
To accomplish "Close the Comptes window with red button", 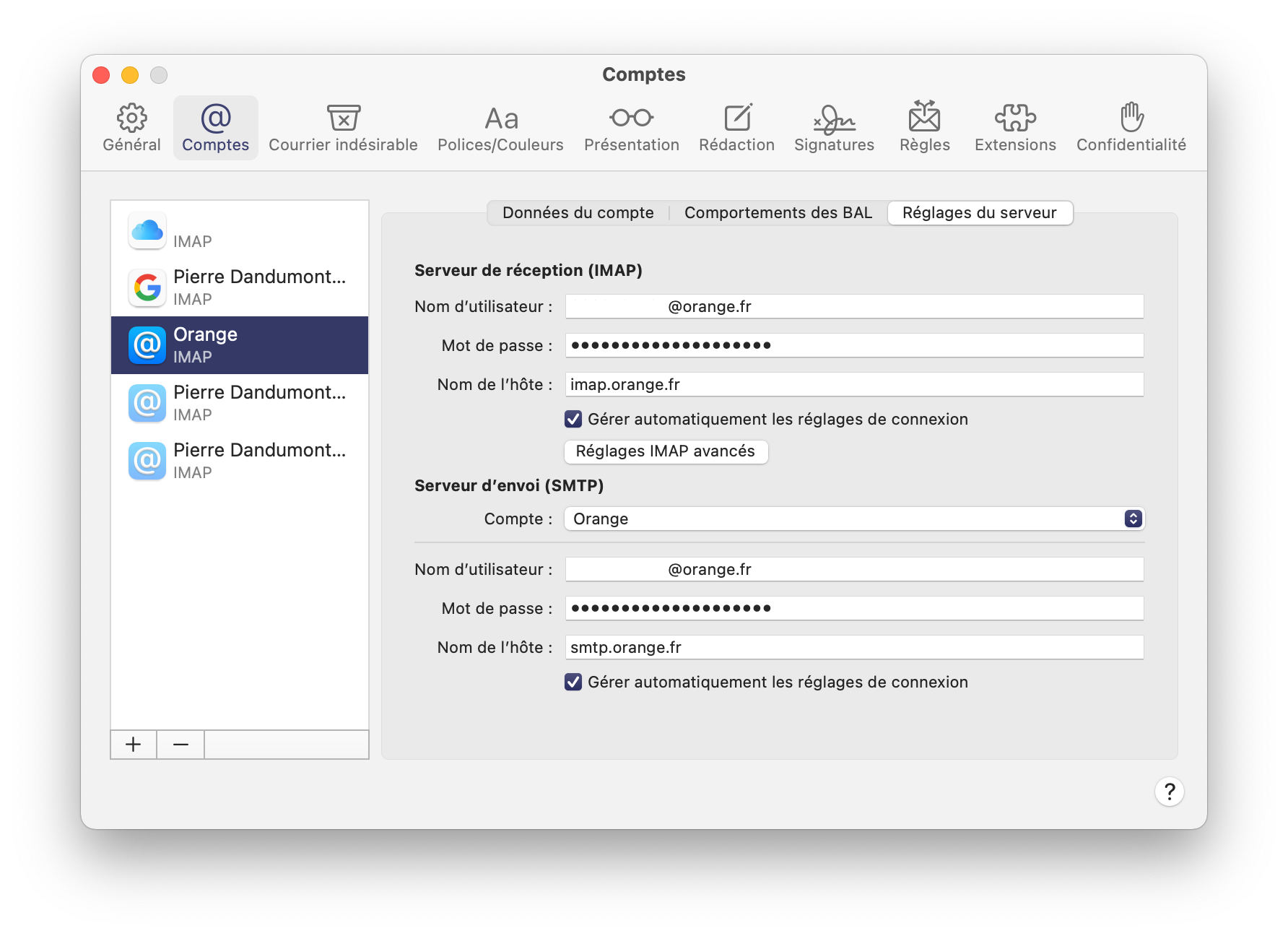I will tap(101, 75).
